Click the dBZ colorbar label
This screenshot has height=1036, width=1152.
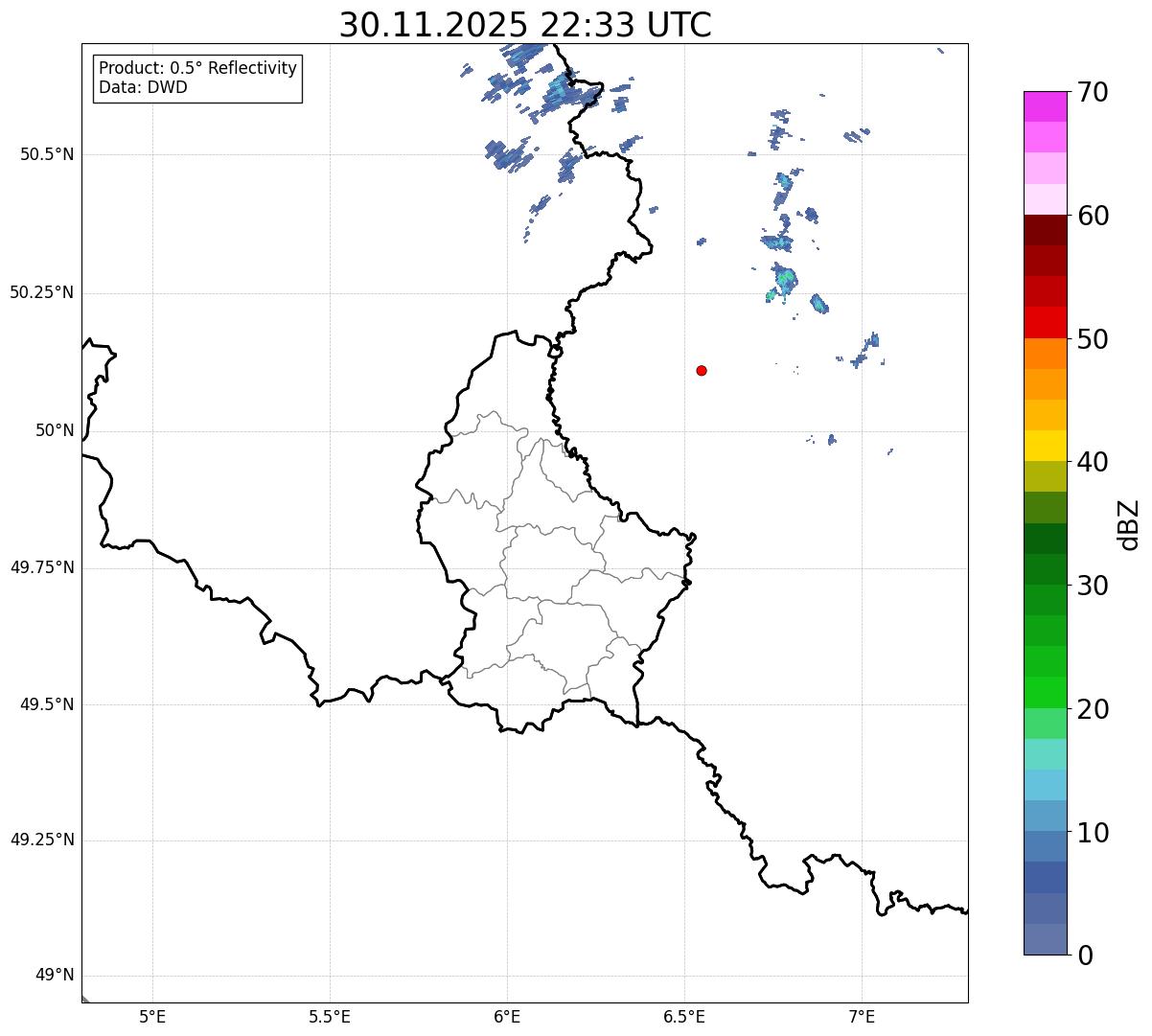(x=1129, y=523)
